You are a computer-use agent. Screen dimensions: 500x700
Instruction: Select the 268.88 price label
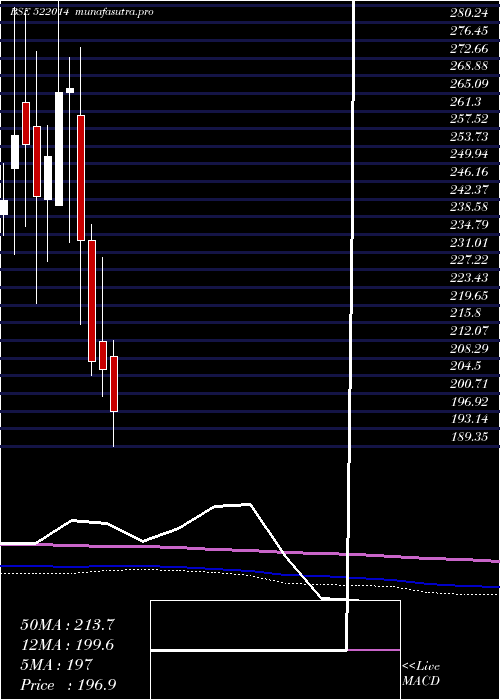click(469, 66)
